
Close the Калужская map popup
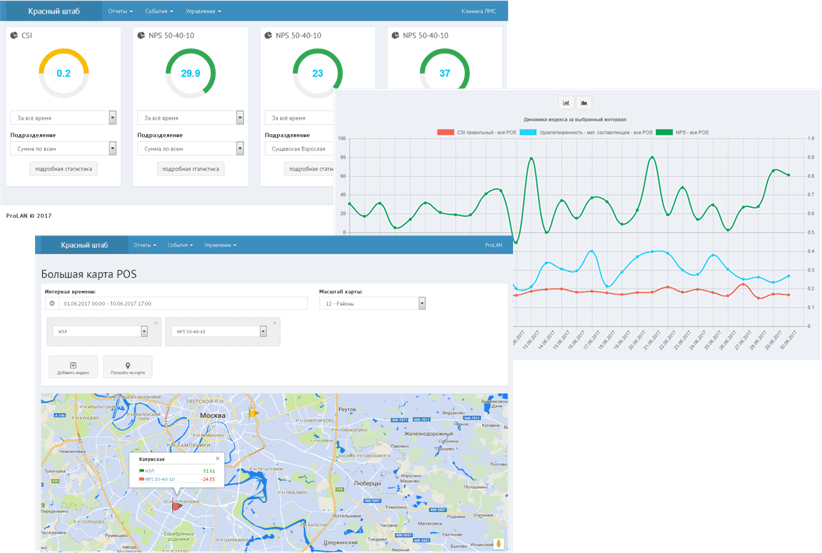coord(218,458)
